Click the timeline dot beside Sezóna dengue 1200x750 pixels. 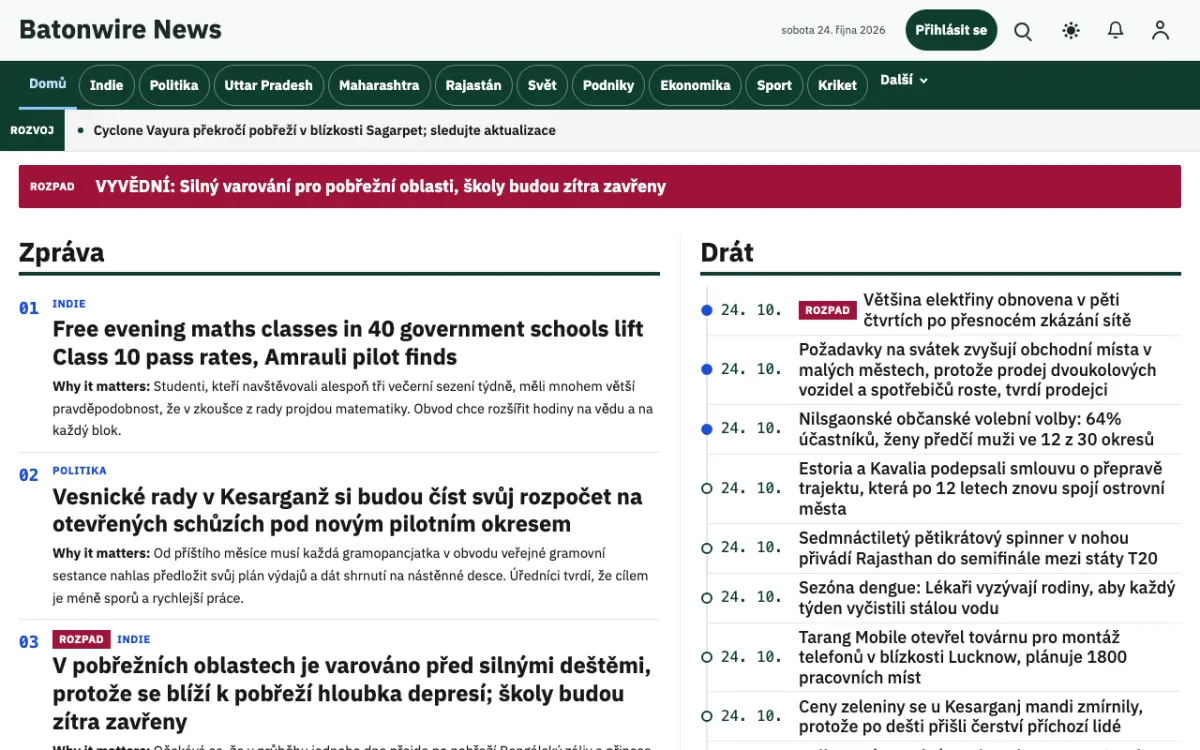pos(707,598)
